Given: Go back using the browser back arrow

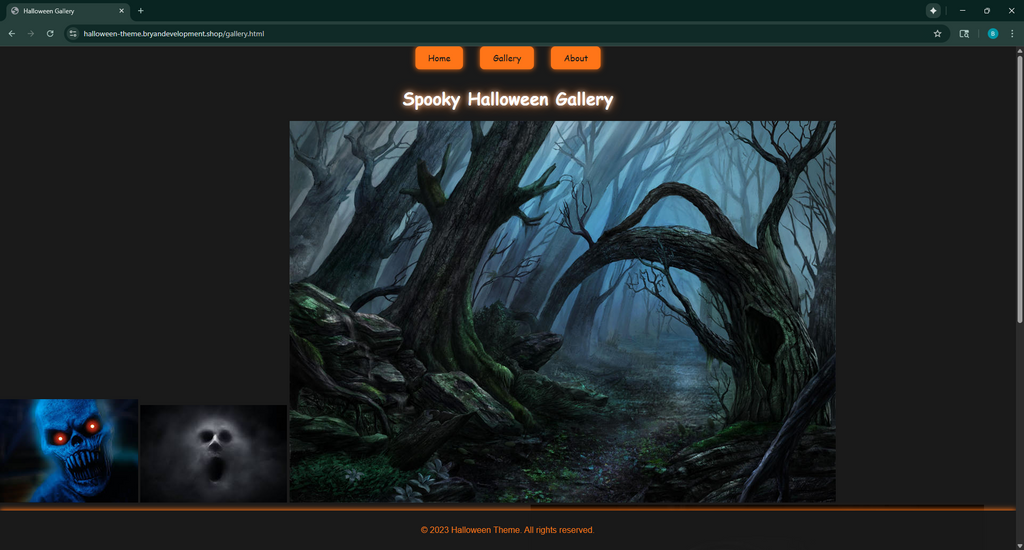Looking at the screenshot, I should pos(11,33).
